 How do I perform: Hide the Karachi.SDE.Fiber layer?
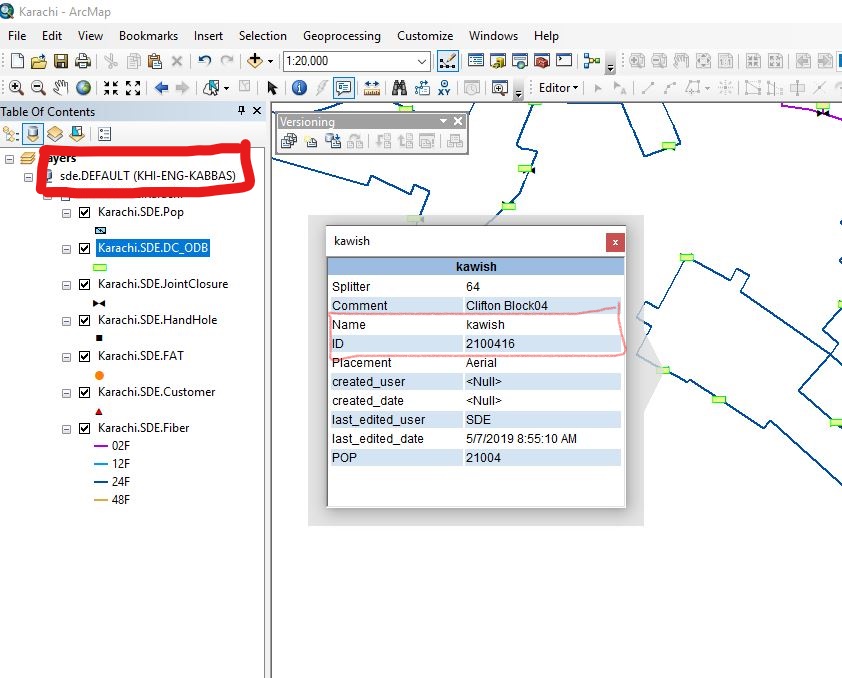click(84, 428)
